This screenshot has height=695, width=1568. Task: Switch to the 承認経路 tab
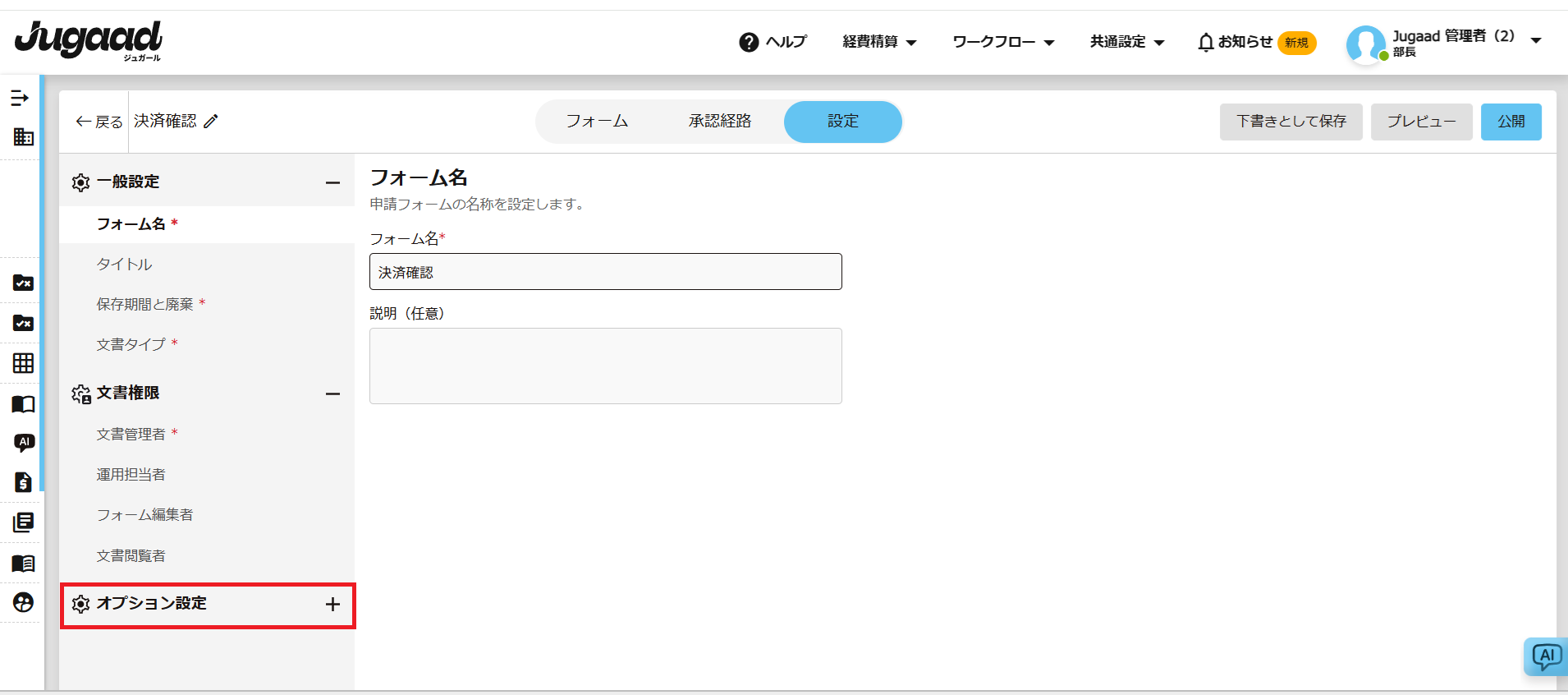coord(720,122)
